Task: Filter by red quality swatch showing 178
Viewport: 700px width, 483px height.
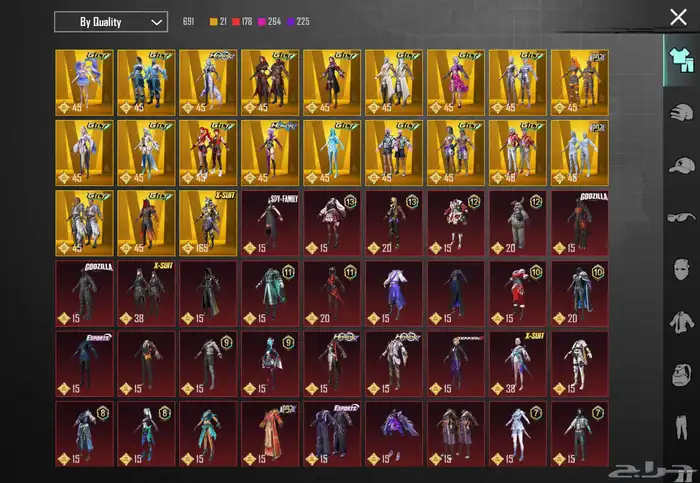Action: click(x=239, y=22)
